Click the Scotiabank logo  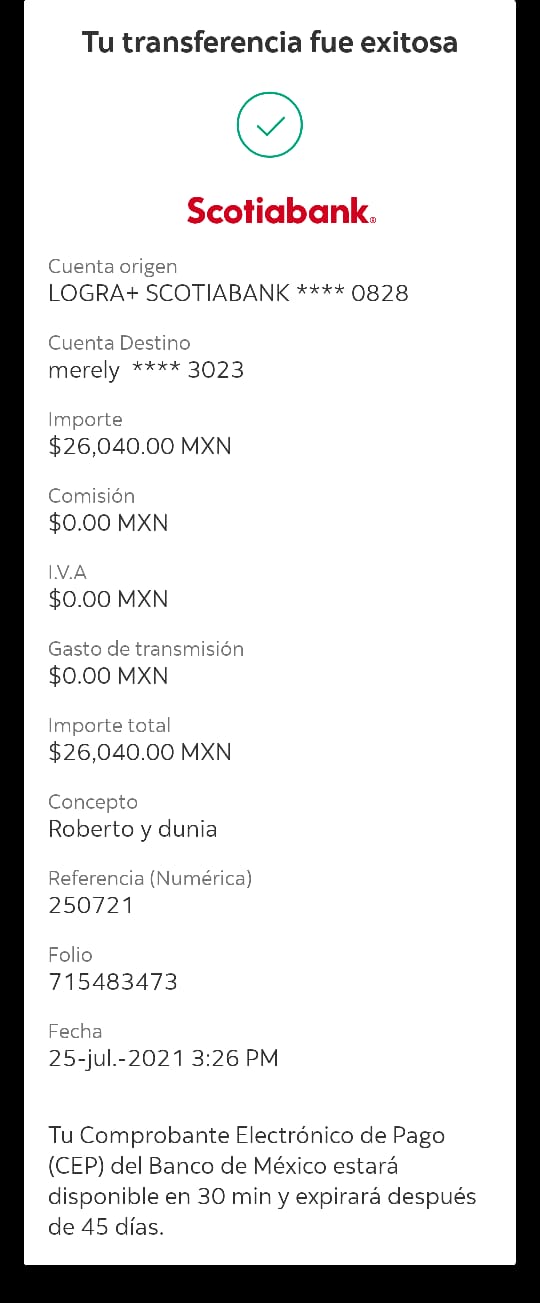(x=282, y=210)
